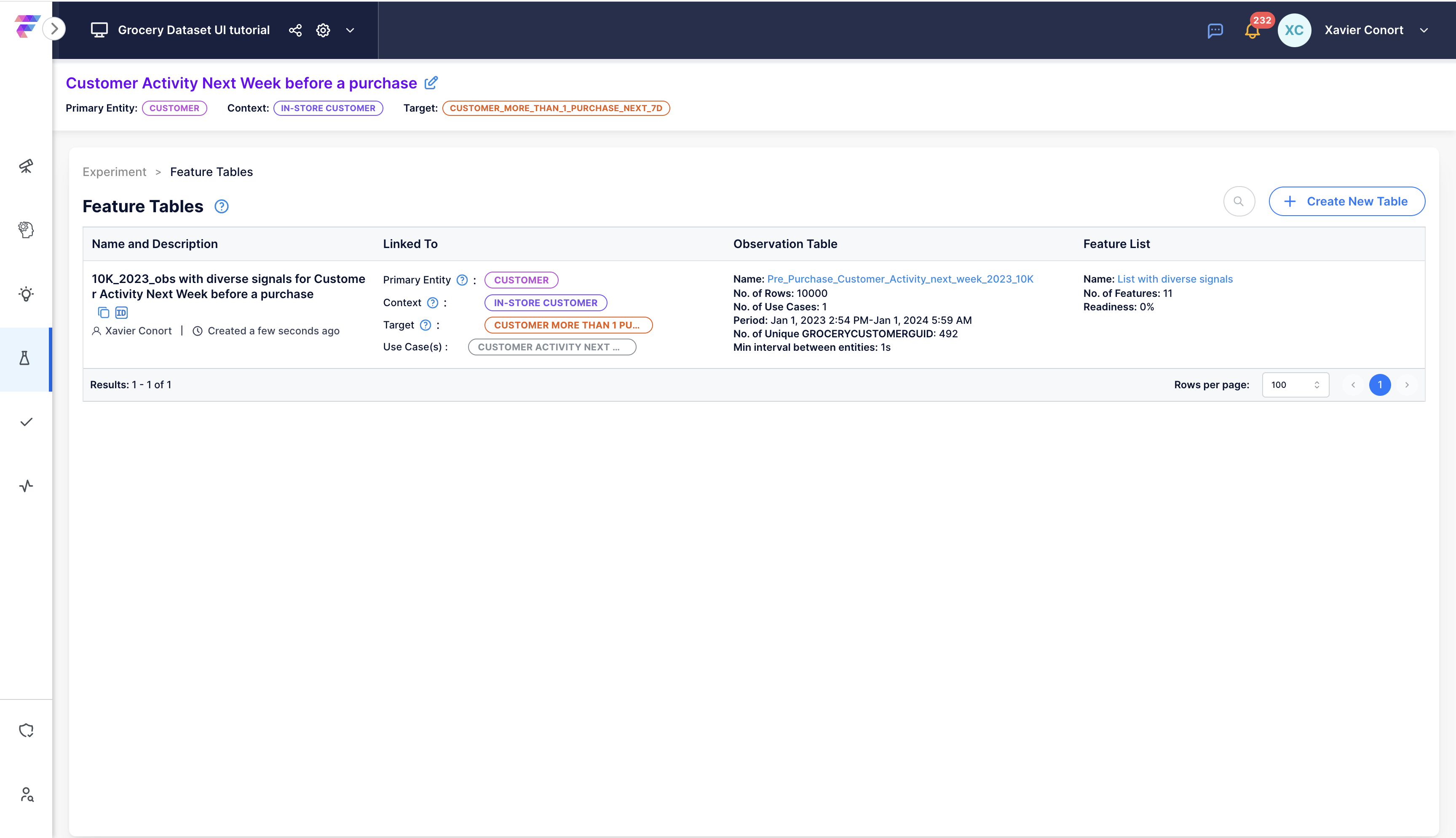Open the head-with-gear sidebar icon
This screenshot has width=1456, height=838.
(x=26, y=230)
